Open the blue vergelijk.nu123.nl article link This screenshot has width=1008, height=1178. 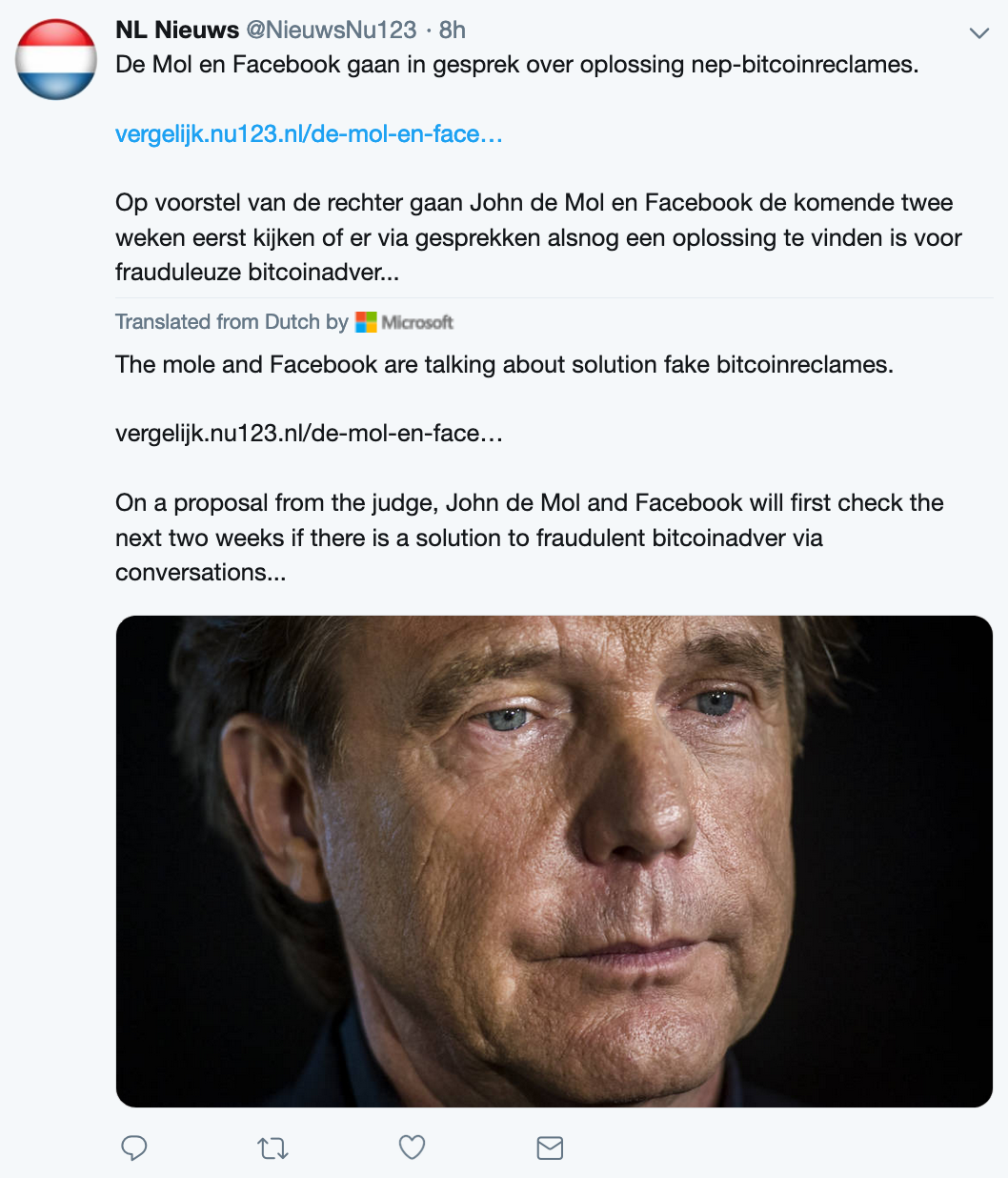coord(309,134)
